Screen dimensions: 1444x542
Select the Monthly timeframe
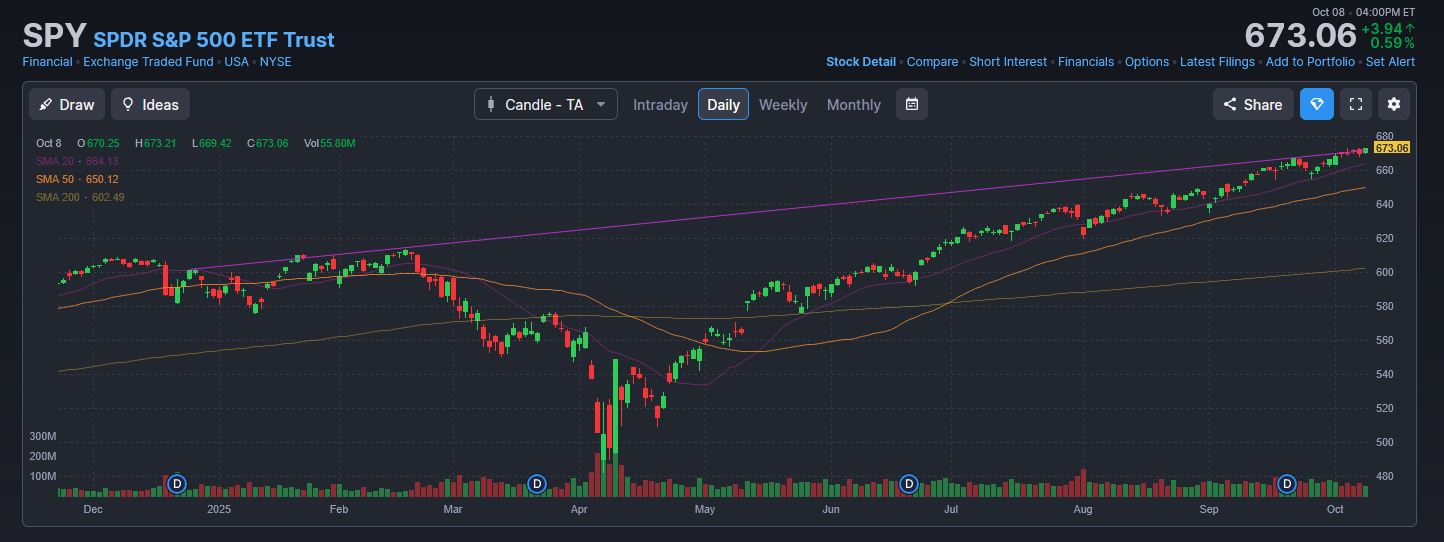[x=854, y=104]
